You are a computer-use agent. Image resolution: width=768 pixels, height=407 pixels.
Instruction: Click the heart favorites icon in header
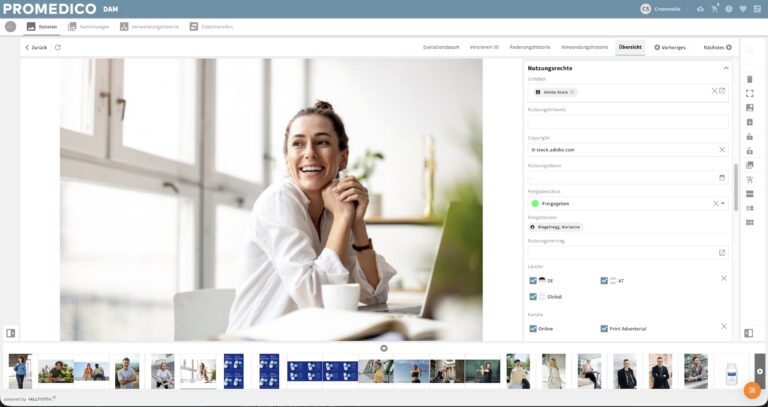coord(743,9)
